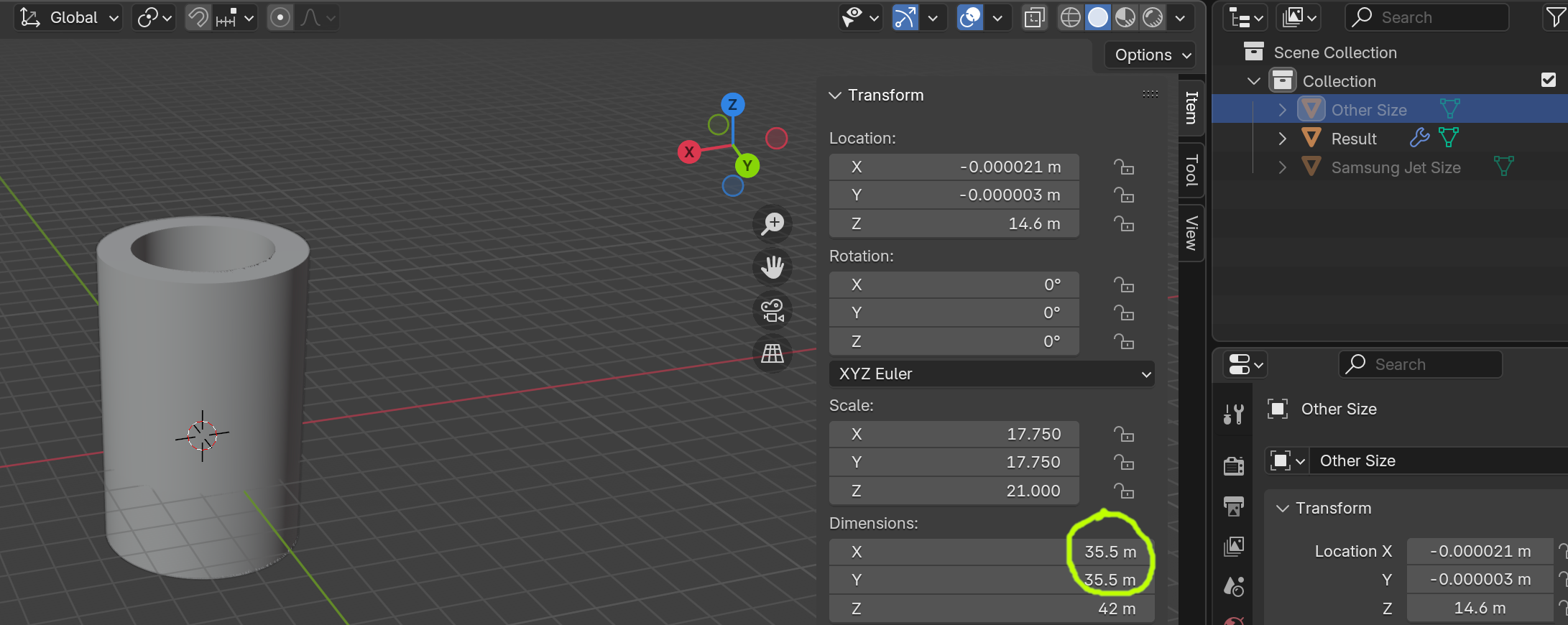The image size is (1568, 625).
Task: Select Solid viewport shading
Action: click(x=1097, y=17)
